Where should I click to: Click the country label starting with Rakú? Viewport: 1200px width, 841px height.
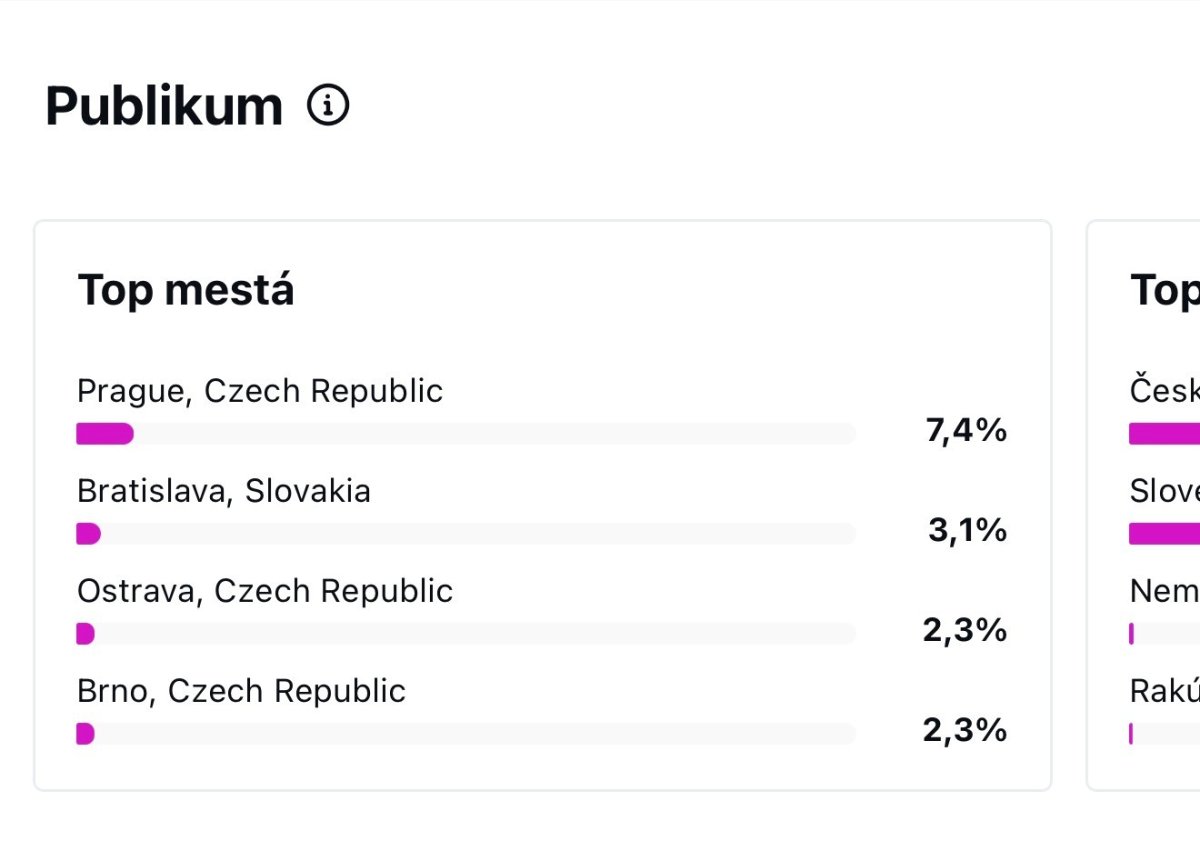click(x=1164, y=691)
